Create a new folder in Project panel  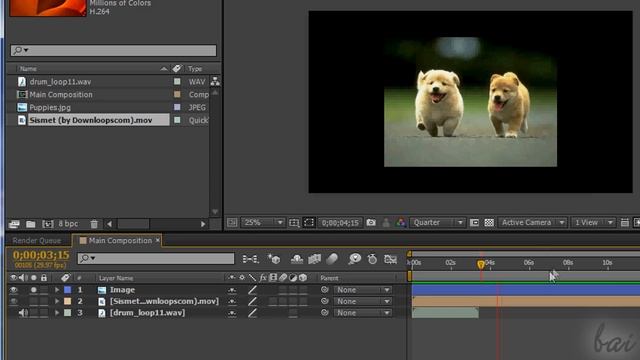point(31,224)
